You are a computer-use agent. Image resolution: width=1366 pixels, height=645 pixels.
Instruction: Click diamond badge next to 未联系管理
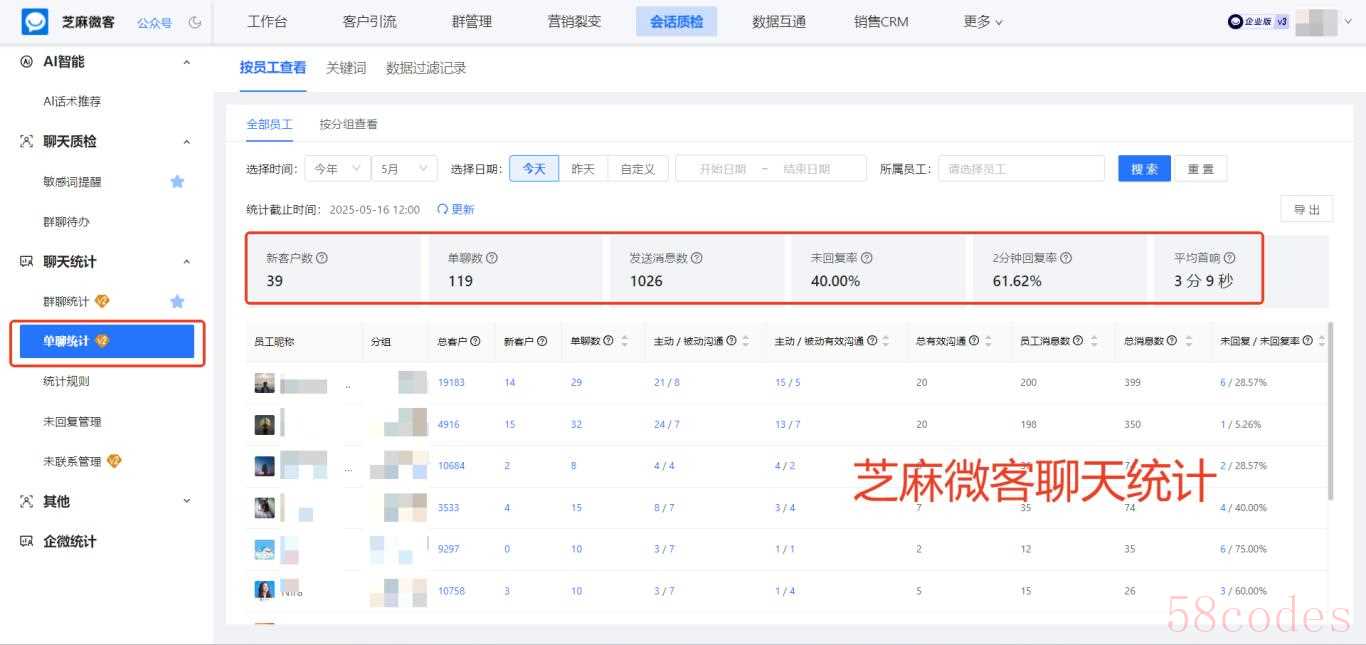tap(114, 461)
